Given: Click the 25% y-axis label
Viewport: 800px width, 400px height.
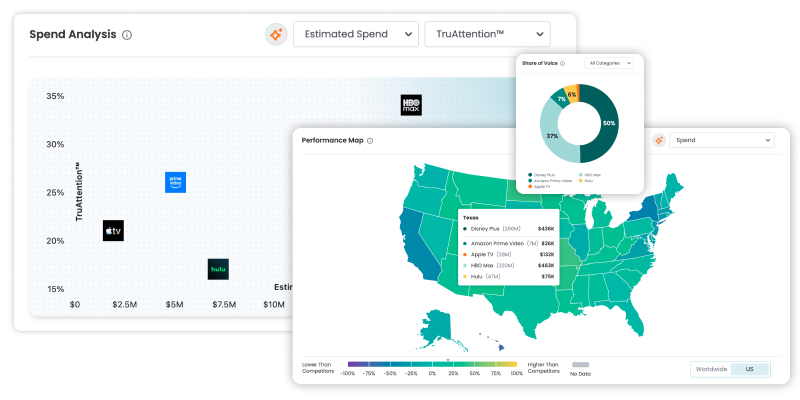Looking at the screenshot, I should pos(55,193).
